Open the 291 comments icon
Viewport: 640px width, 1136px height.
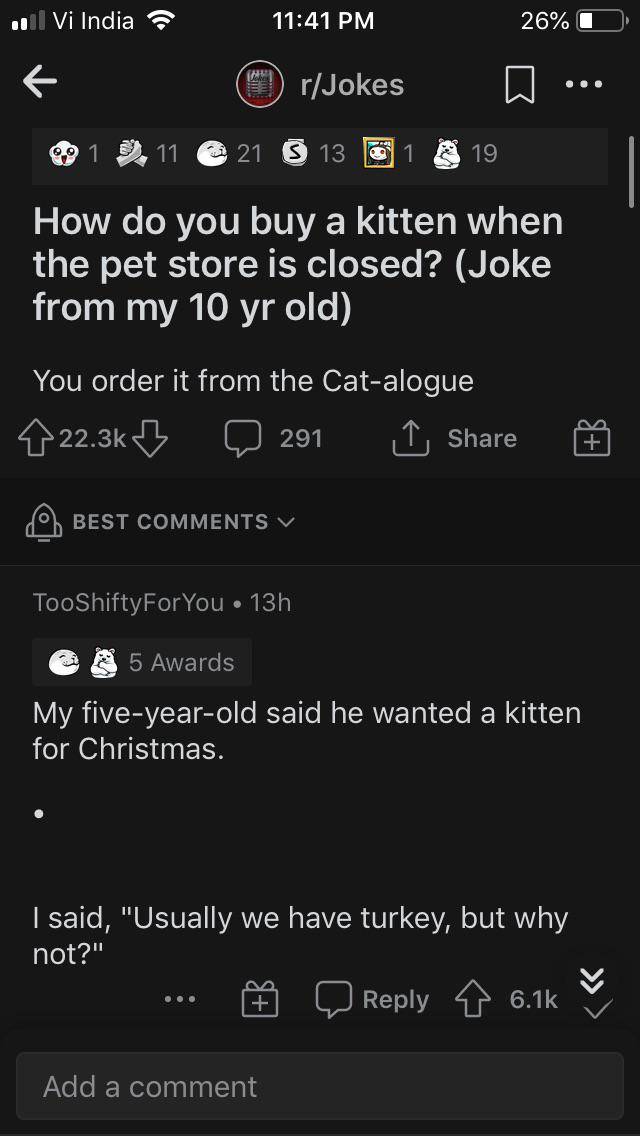(243, 438)
